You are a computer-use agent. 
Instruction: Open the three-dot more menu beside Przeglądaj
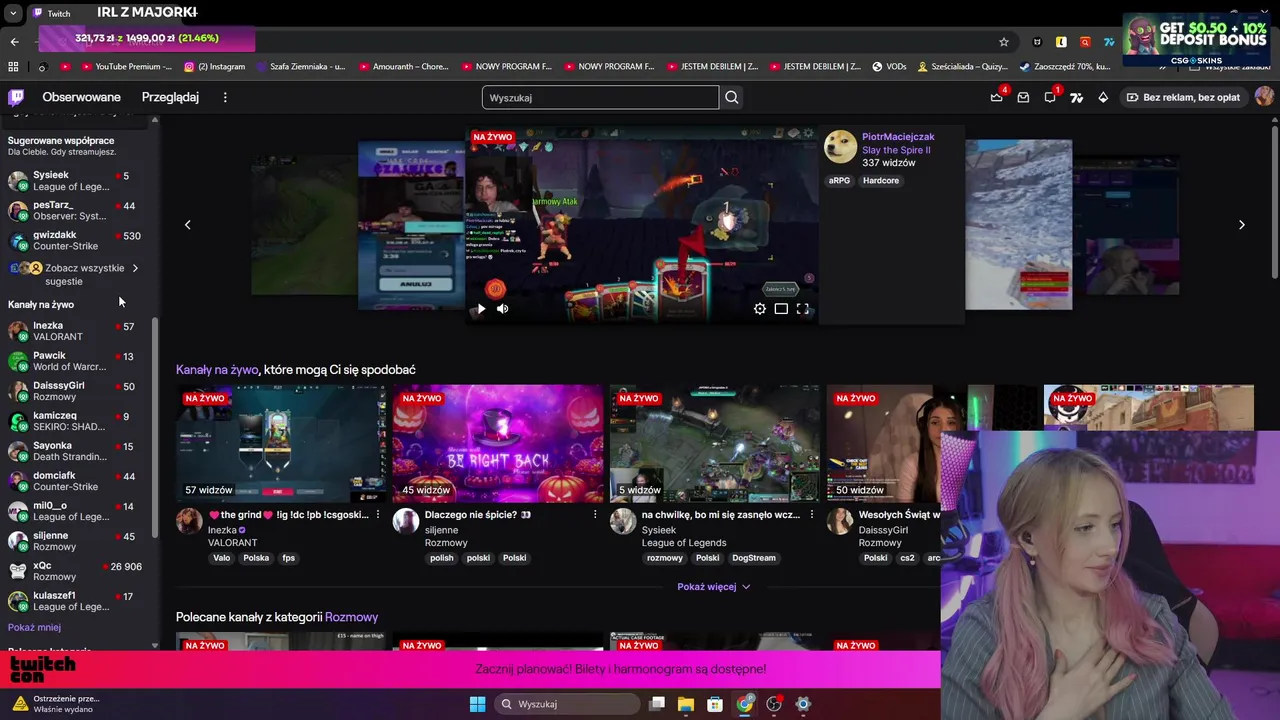click(x=225, y=97)
